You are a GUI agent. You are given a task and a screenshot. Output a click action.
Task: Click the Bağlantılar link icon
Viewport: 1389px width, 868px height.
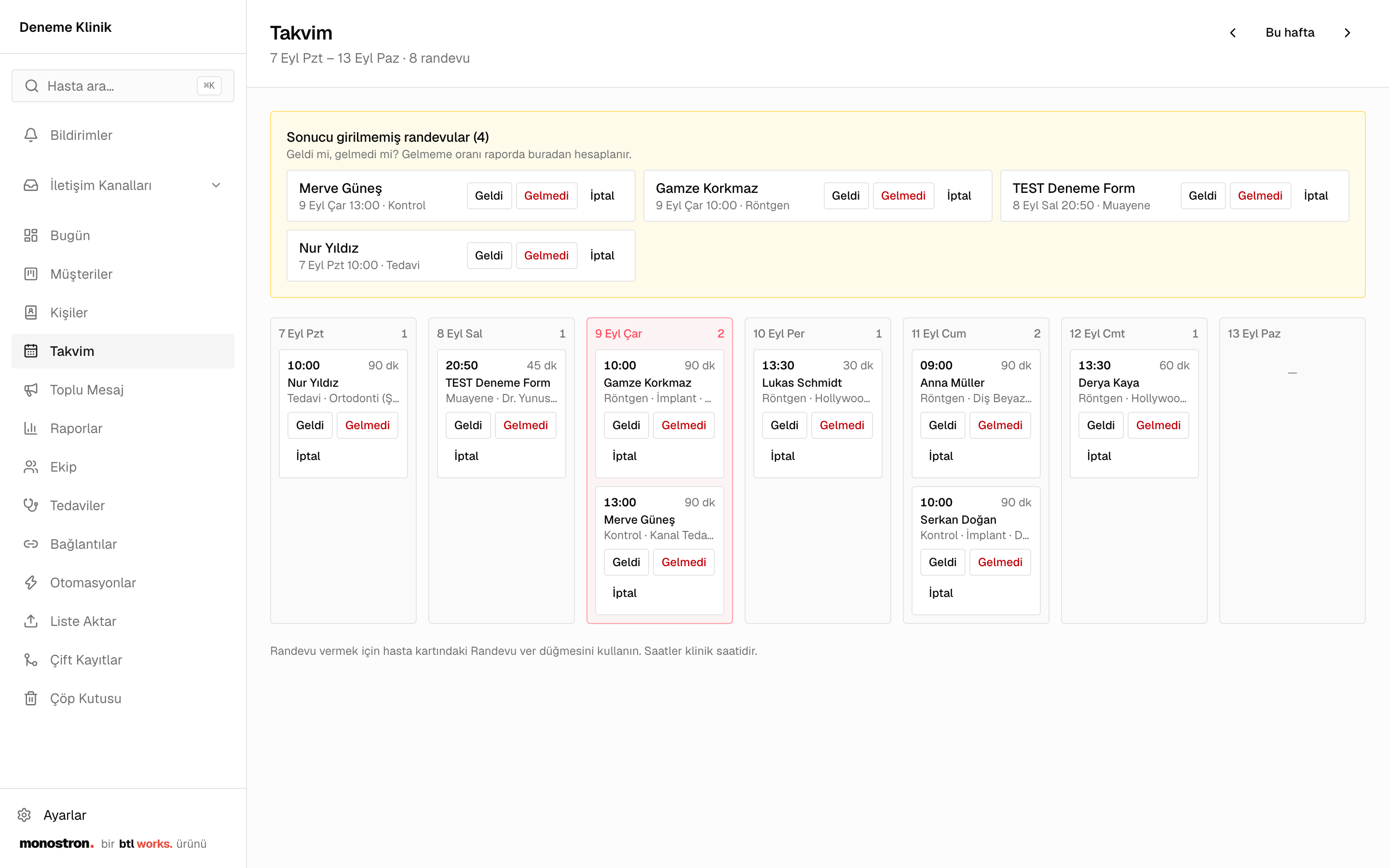pyautogui.click(x=31, y=543)
